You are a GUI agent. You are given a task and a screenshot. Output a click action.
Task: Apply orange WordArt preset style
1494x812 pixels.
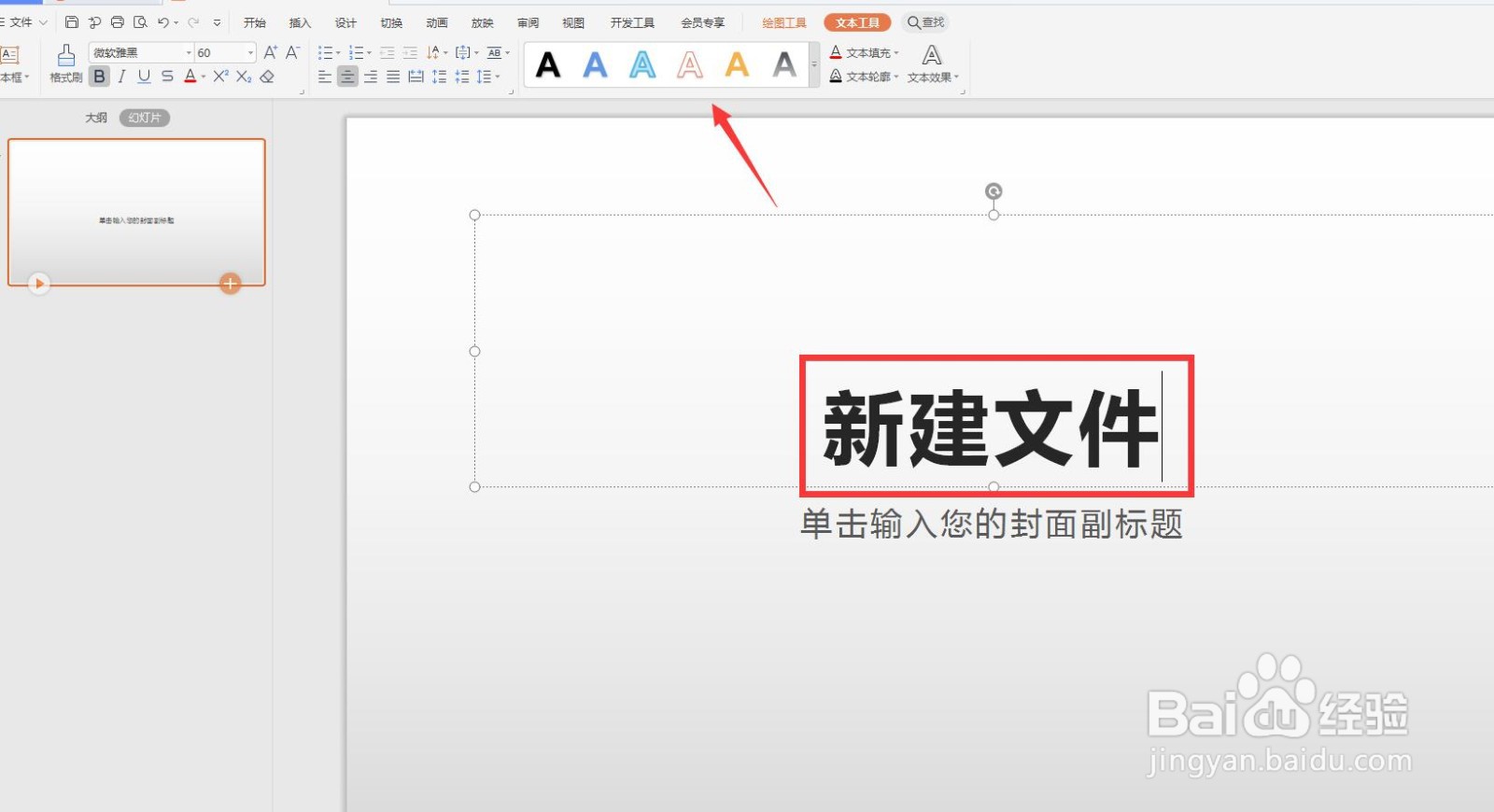(x=738, y=64)
